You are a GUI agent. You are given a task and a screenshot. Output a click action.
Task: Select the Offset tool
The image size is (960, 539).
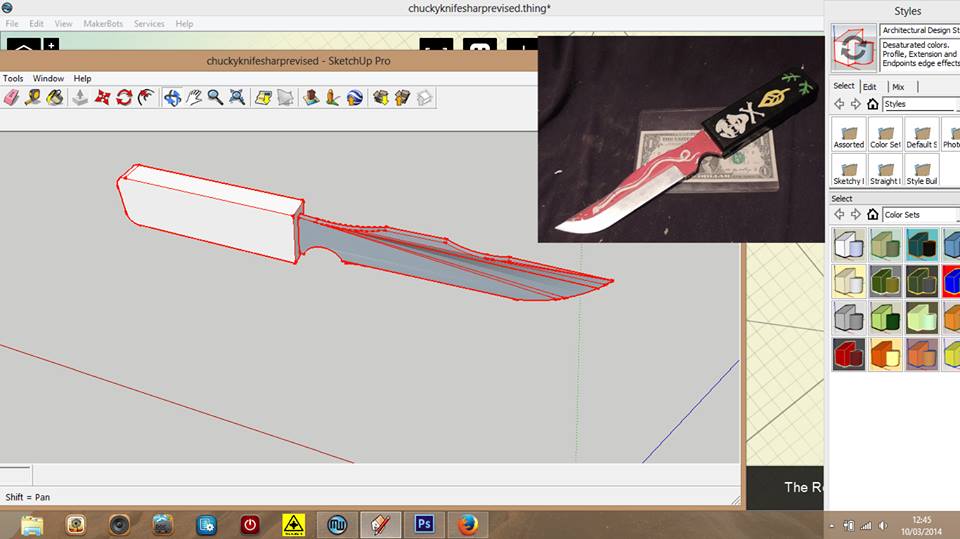coord(146,97)
